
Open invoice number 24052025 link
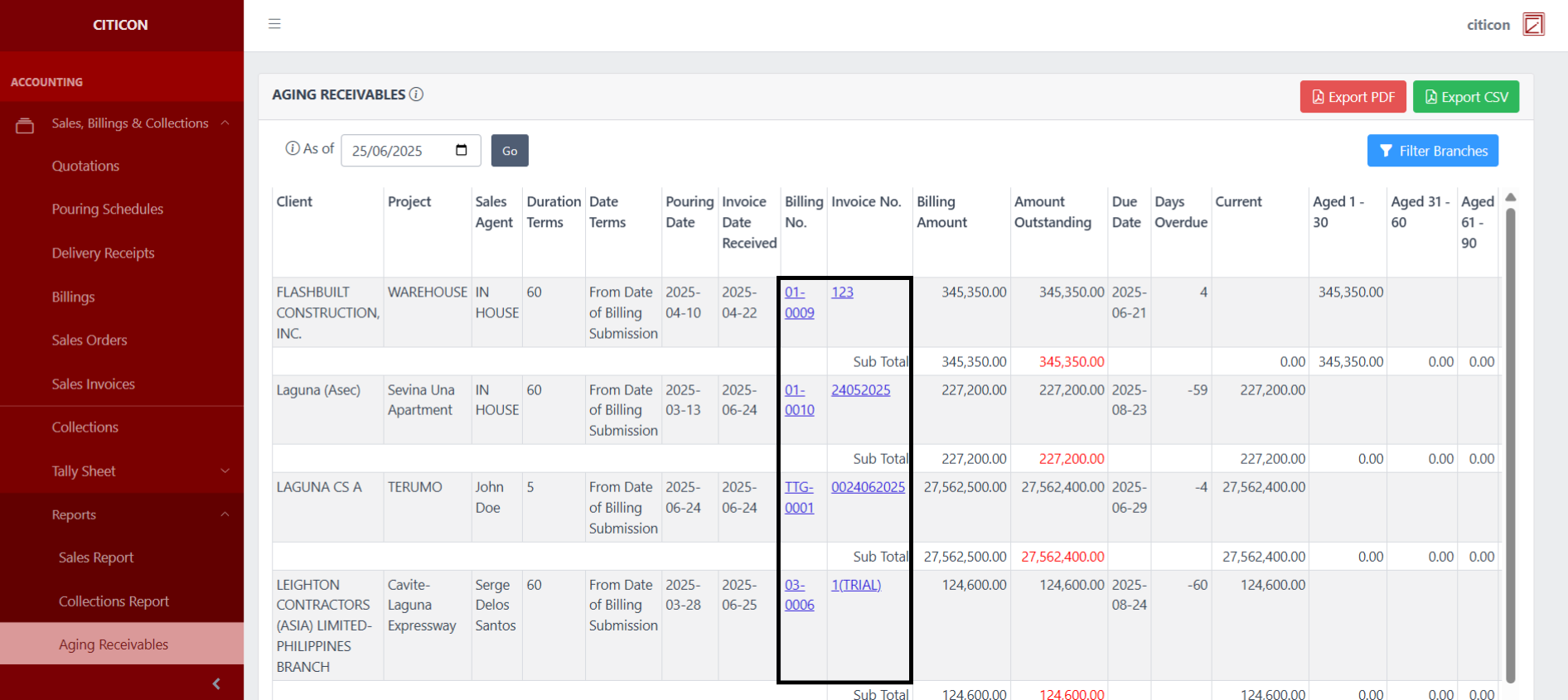tap(860, 390)
